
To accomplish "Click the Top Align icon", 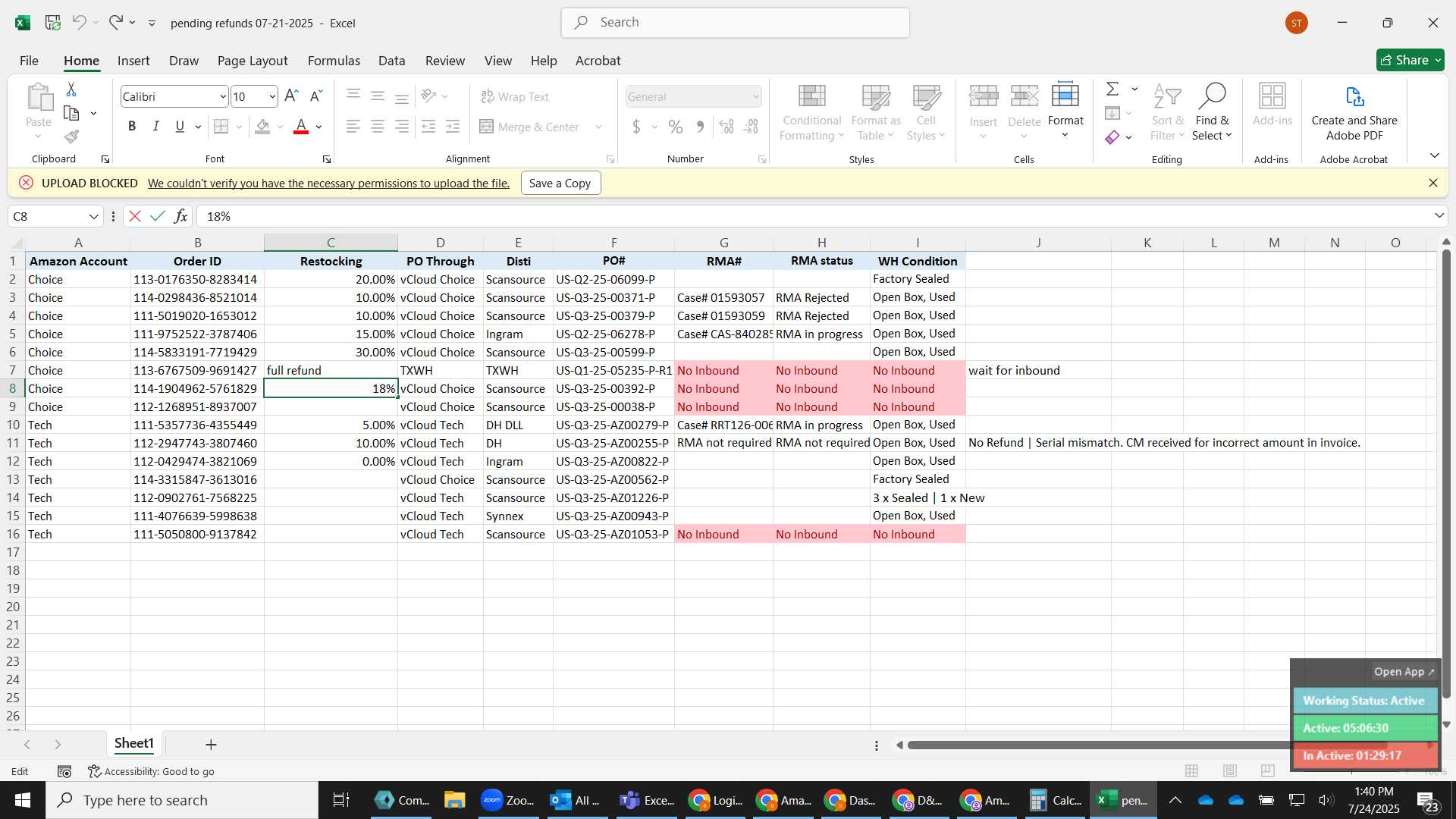I will click(353, 95).
